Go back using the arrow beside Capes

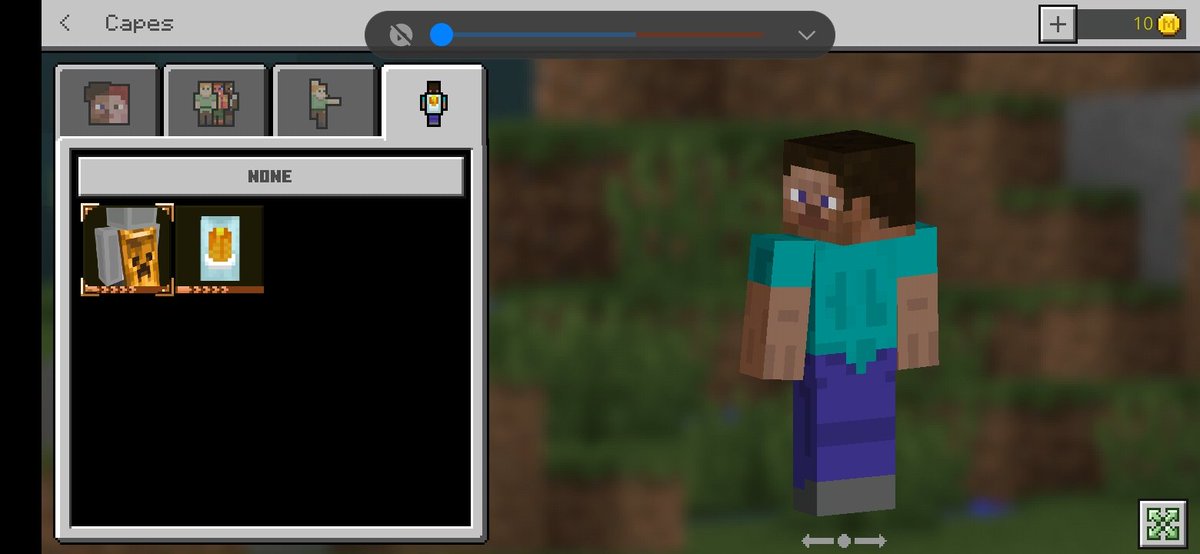(x=65, y=23)
